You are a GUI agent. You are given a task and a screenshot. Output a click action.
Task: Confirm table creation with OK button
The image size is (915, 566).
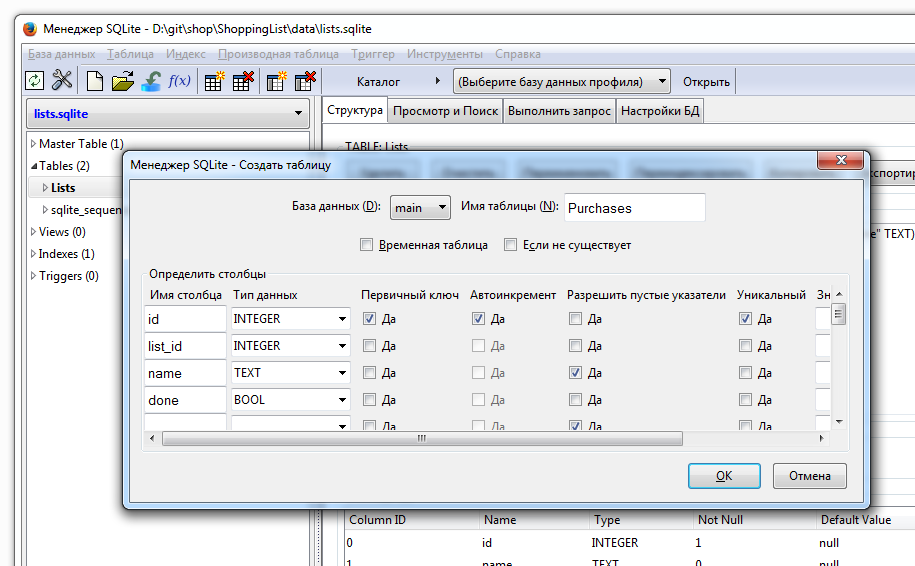pos(724,476)
